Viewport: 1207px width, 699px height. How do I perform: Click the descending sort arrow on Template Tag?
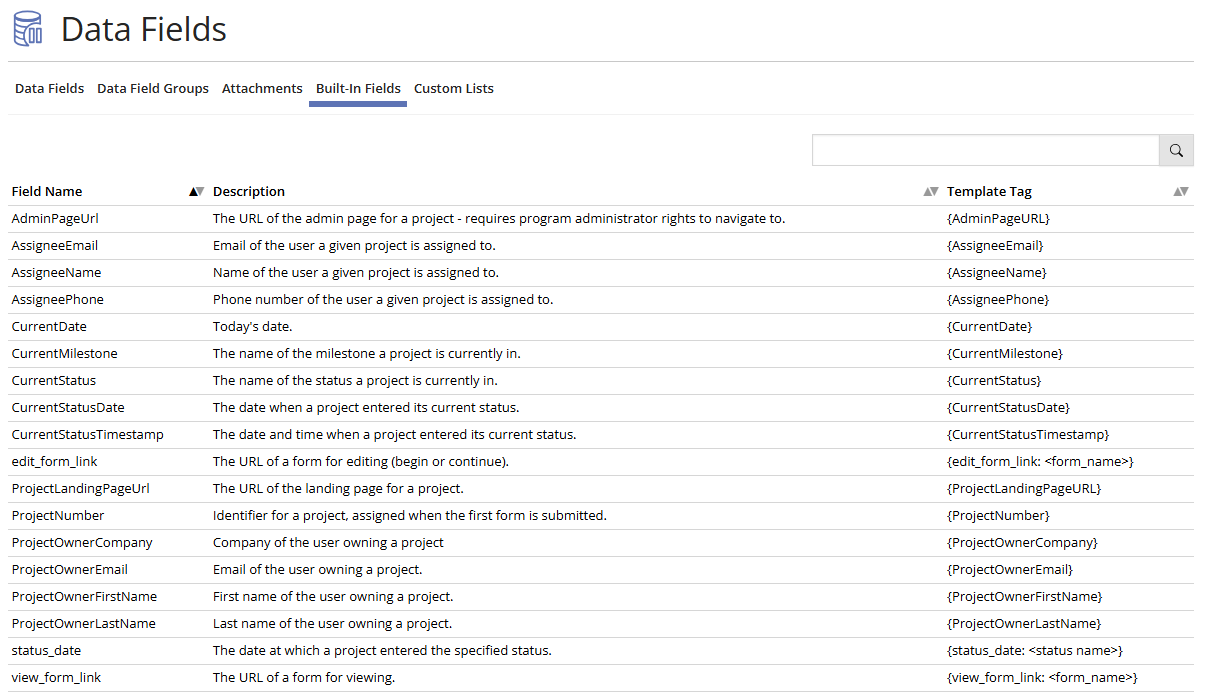(1184, 191)
